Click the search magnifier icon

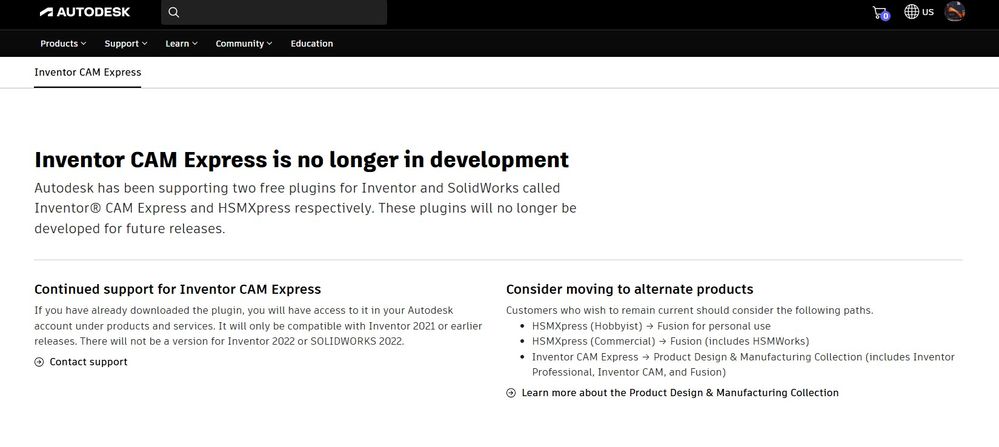[x=174, y=12]
